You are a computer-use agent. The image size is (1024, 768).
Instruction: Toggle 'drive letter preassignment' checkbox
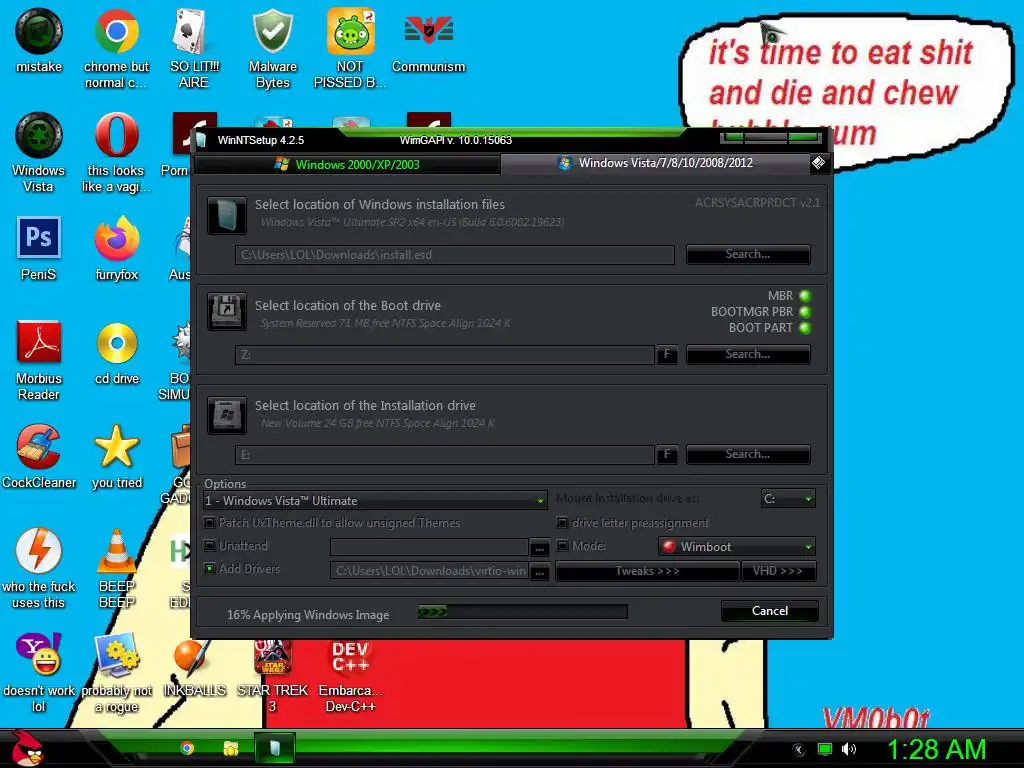[562, 522]
